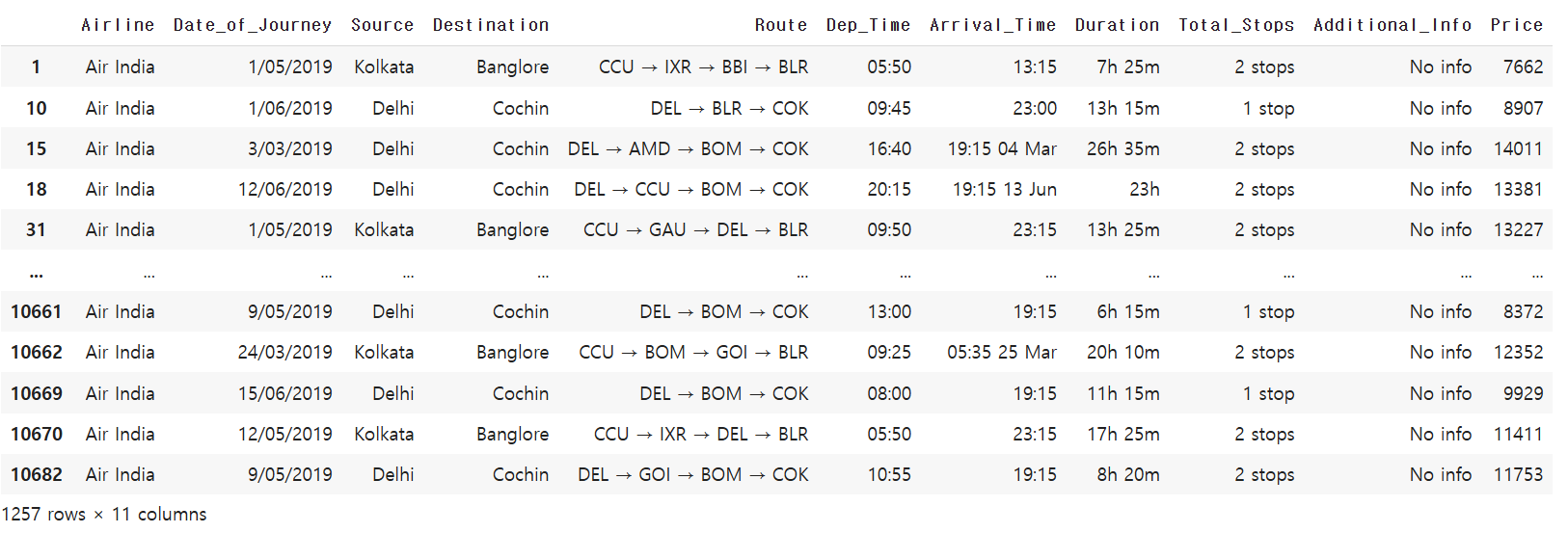
Task: Select route CCU → IXR → BBI → BLR
Action: click(703, 67)
